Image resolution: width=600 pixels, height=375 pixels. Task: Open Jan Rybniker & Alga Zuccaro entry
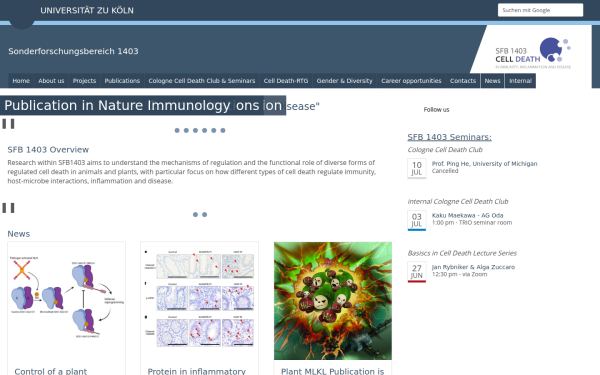[473, 267]
